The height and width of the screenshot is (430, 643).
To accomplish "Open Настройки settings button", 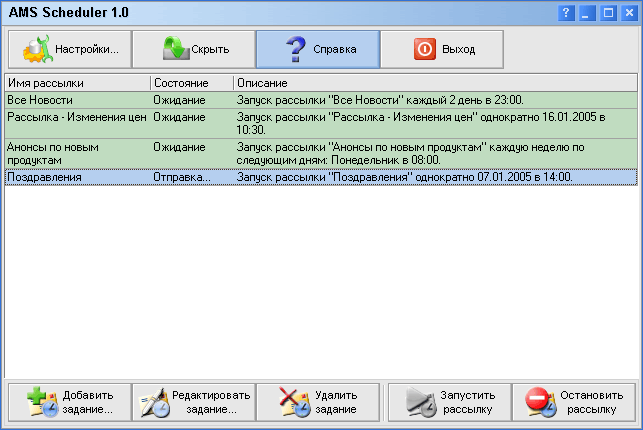I will [69, 48].
